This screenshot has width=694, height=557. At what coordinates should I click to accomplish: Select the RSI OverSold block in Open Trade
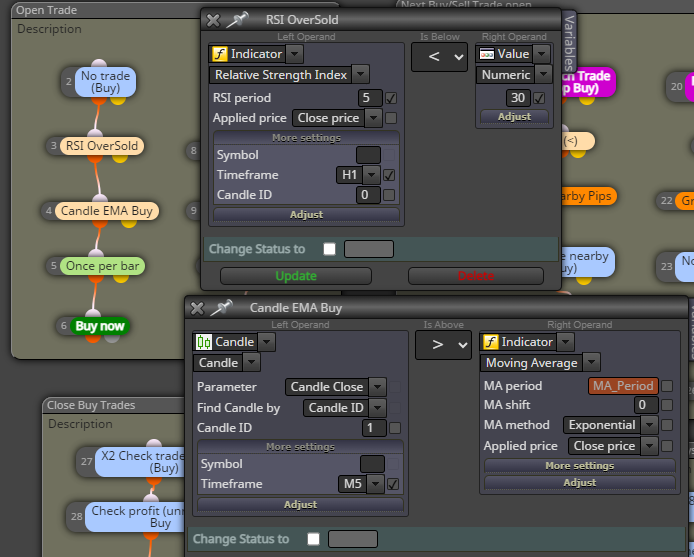pyautogui.click(x=102, y=146)
